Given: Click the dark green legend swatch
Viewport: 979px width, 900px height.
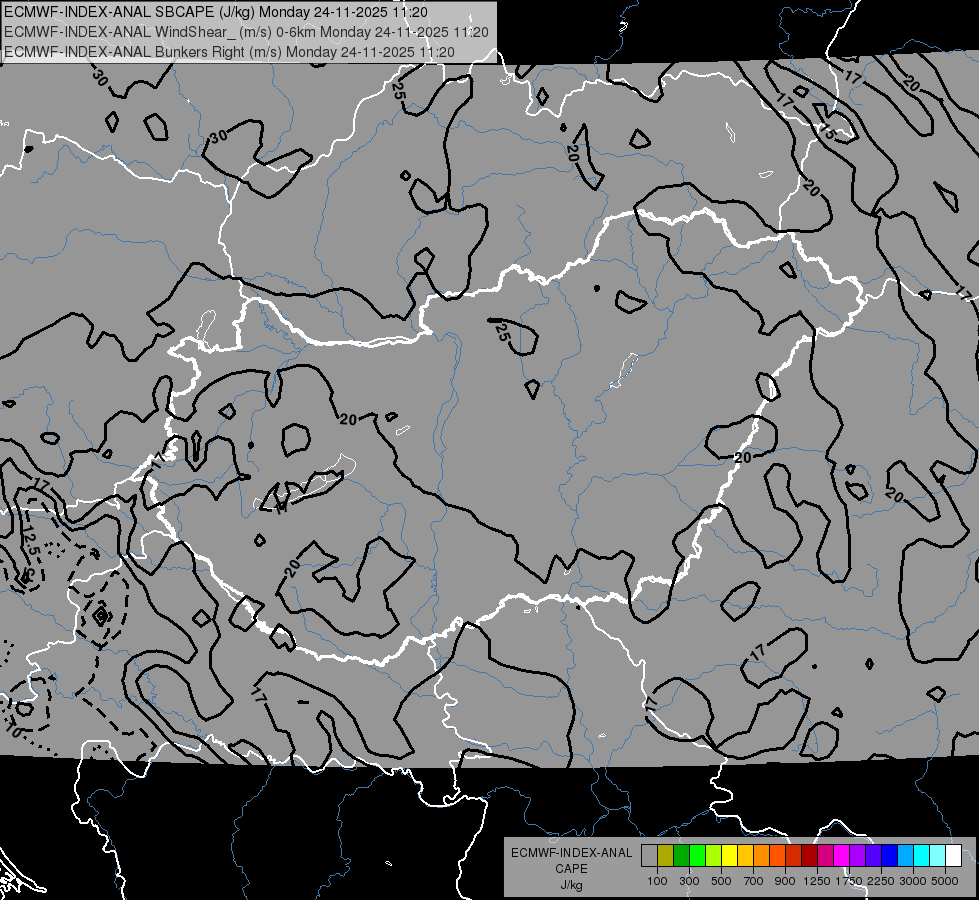Looking at the screenshot, I should 681,856.
